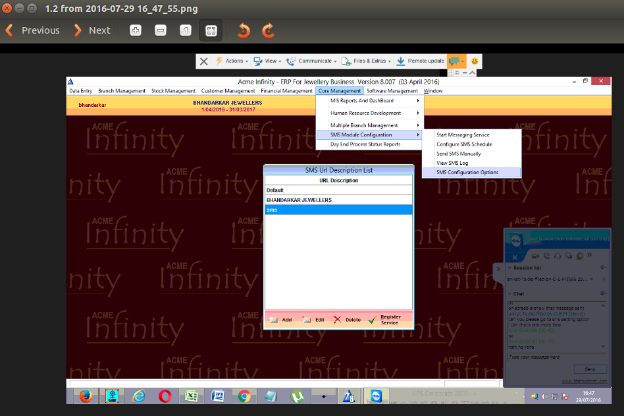
Task: Open the Customer Management menu
Action: tap(228, 91)
